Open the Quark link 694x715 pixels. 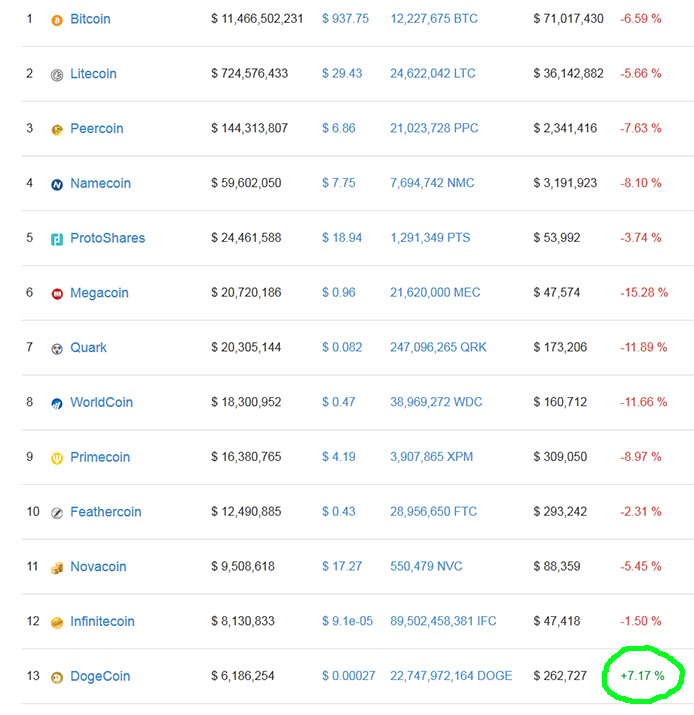point(88,347)
